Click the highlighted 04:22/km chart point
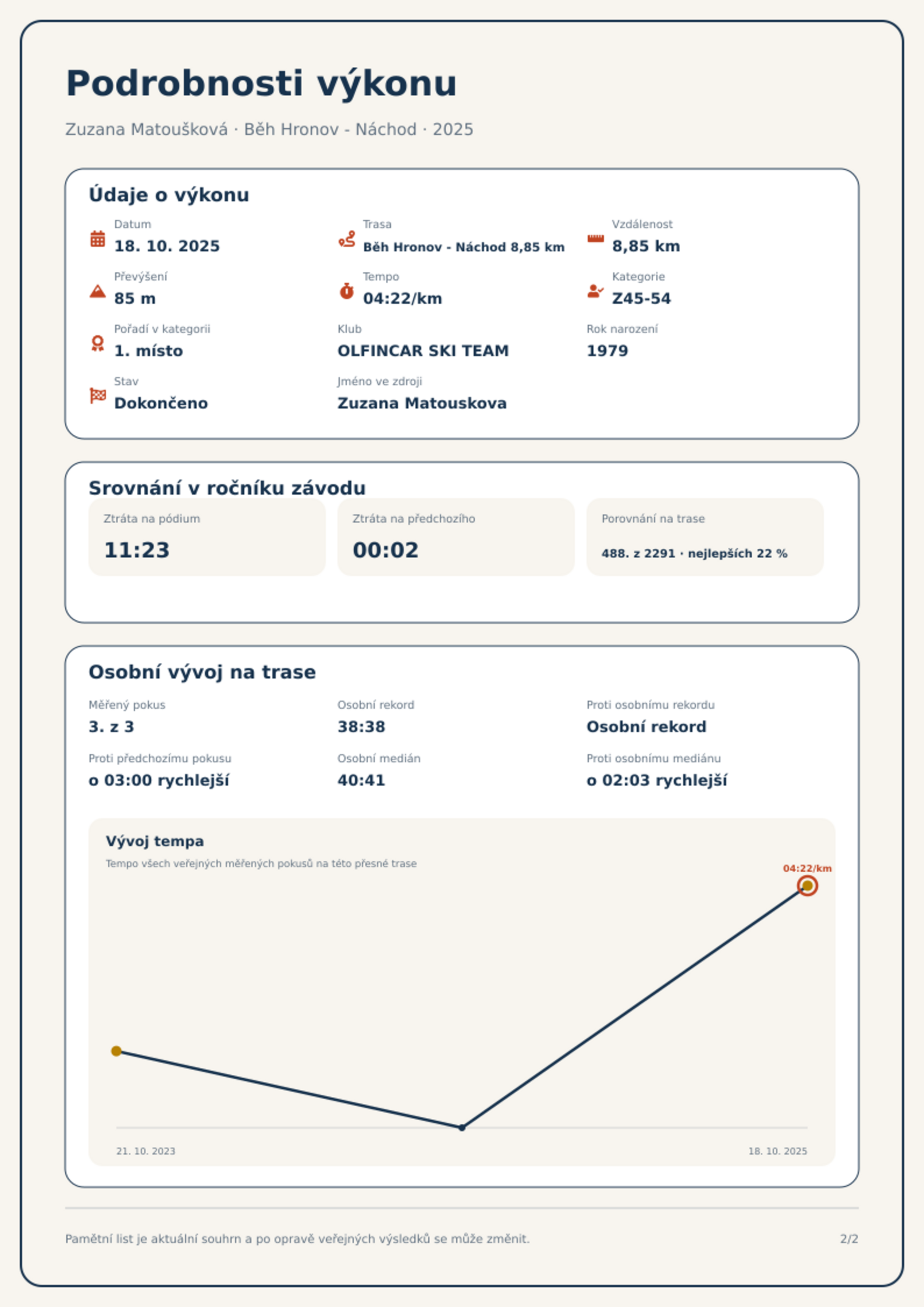 coord(807,886)
